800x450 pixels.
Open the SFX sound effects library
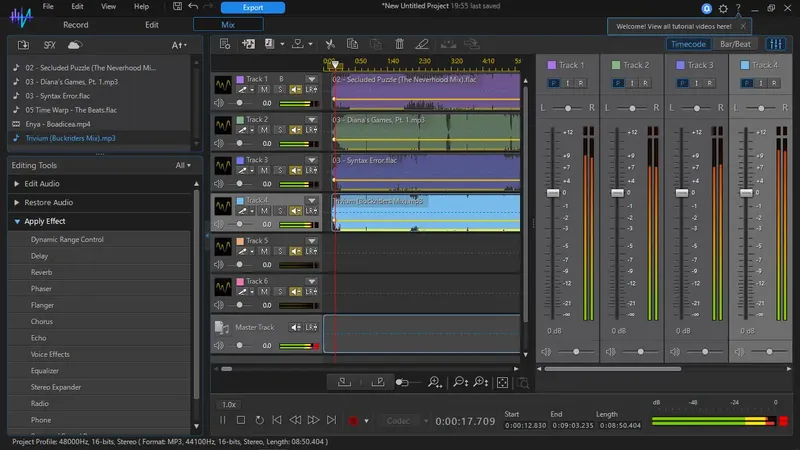49,45
